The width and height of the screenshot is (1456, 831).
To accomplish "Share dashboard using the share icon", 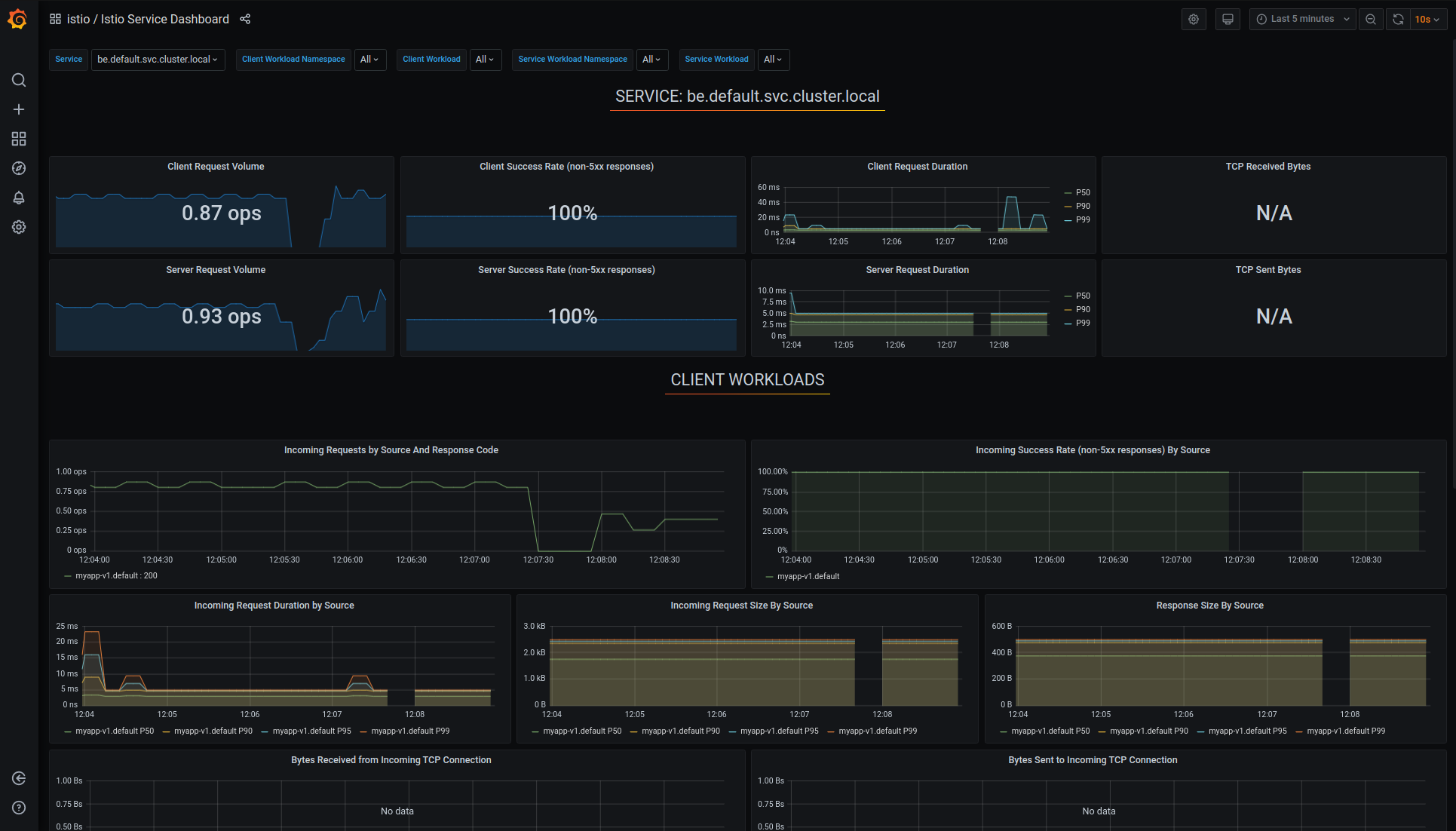I will click(245, 19).
